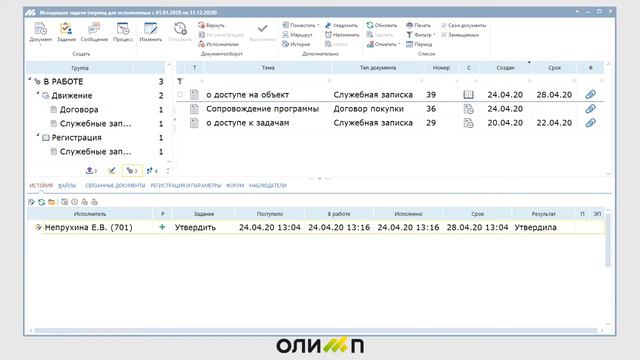Click document icon of 'Сопровождение программы' row
The height and width of the screenshot is (360, 640).
click(x=194, y=109)
